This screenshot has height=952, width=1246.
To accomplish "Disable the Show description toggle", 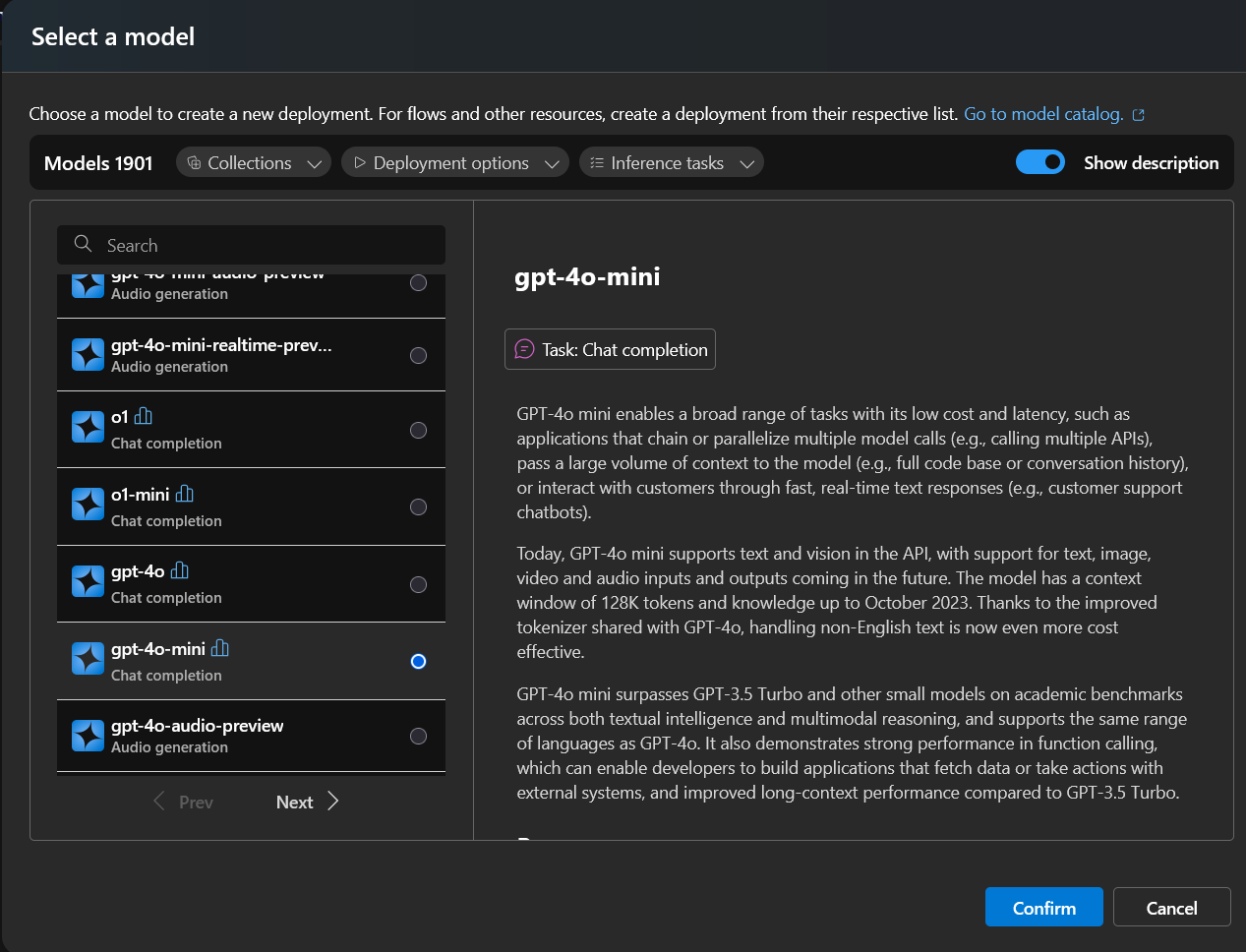I will pos(1040,162).
